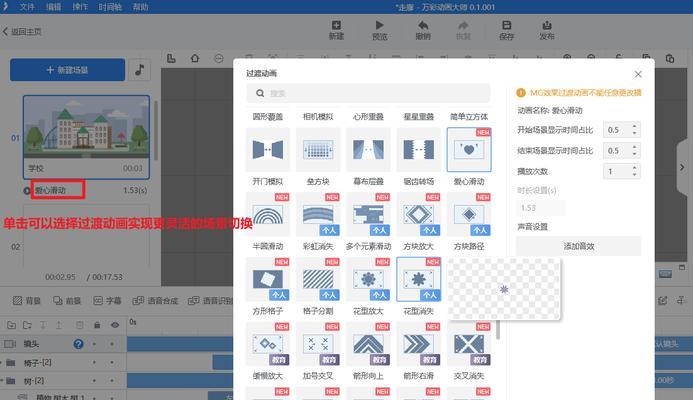The height and width of the screenshot is (400, 693).
Task: Expand the 树-[2] folder row
Action: (2, 381)
